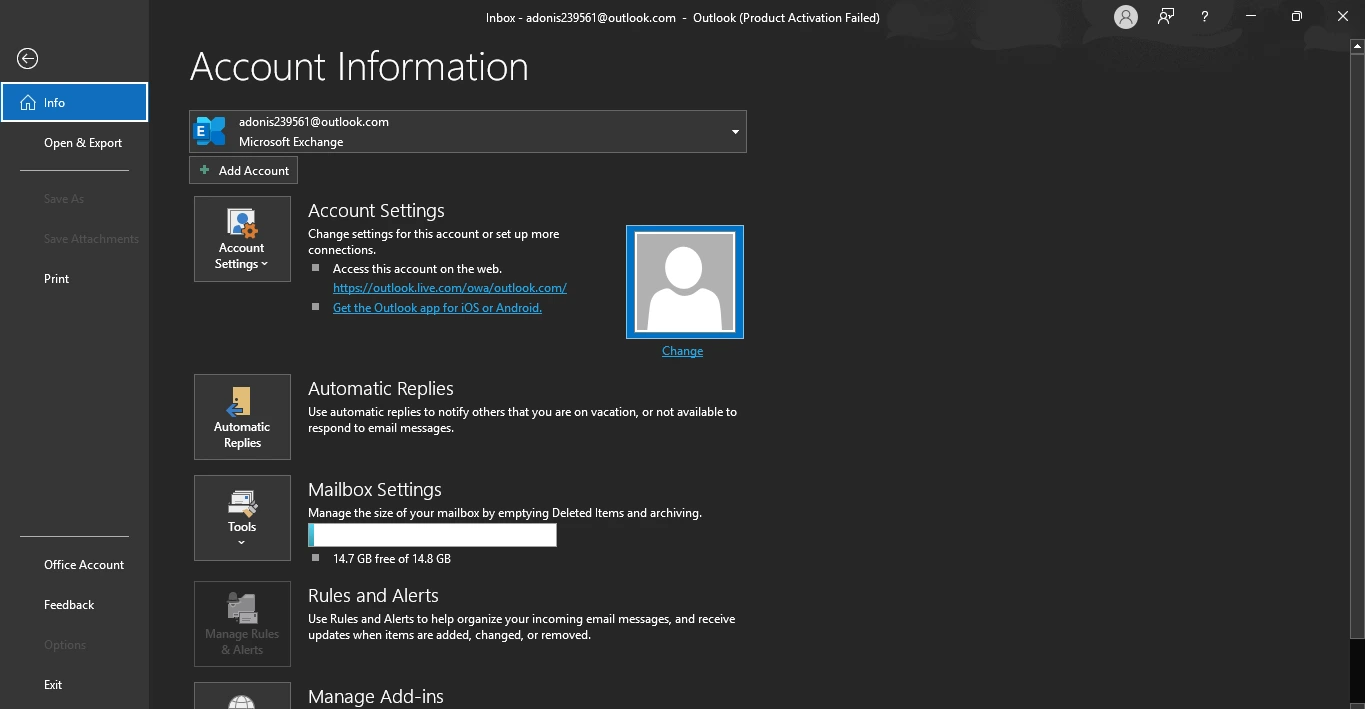
Task: Open the Open & Export menu
Action: tap(83, 143)
